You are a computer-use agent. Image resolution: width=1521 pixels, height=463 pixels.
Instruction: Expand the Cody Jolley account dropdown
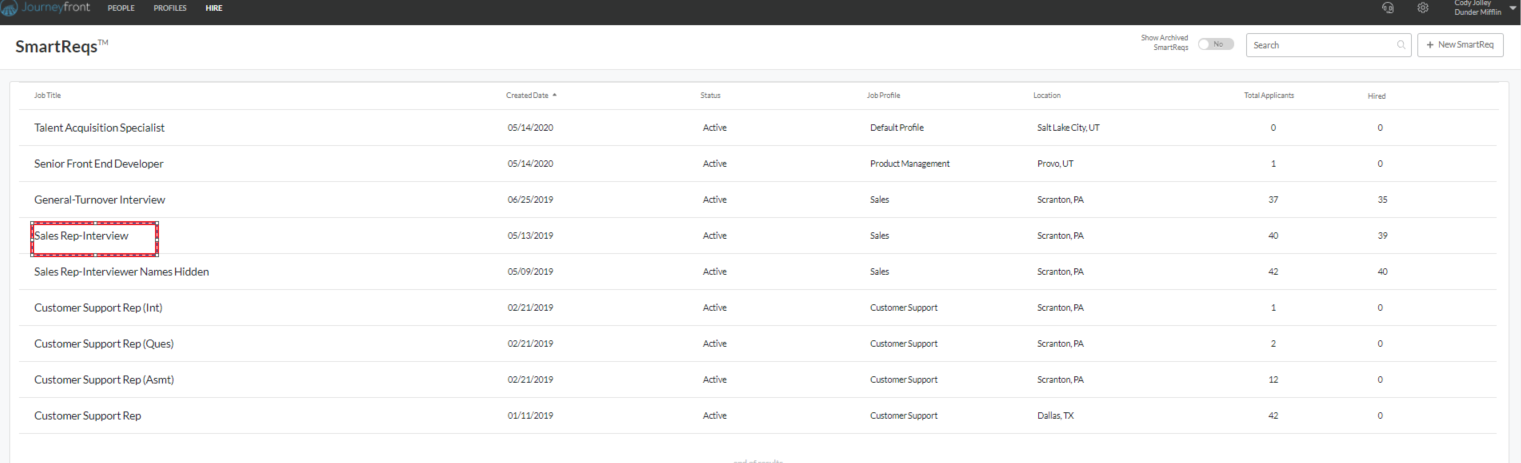point(1513,8)
